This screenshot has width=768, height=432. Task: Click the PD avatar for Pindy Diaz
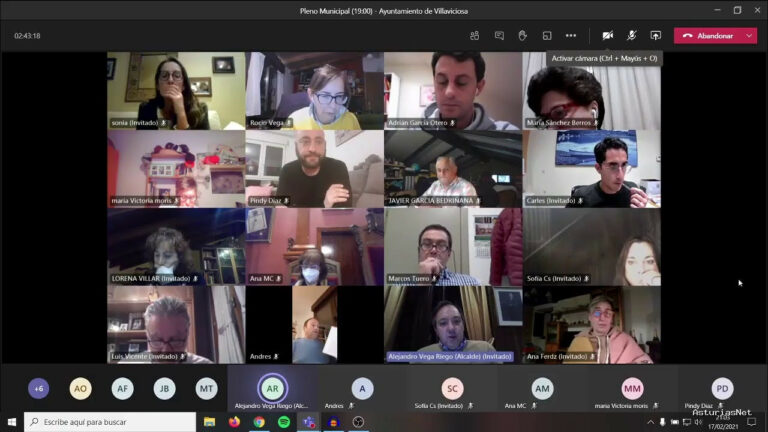tap(722, 388)
